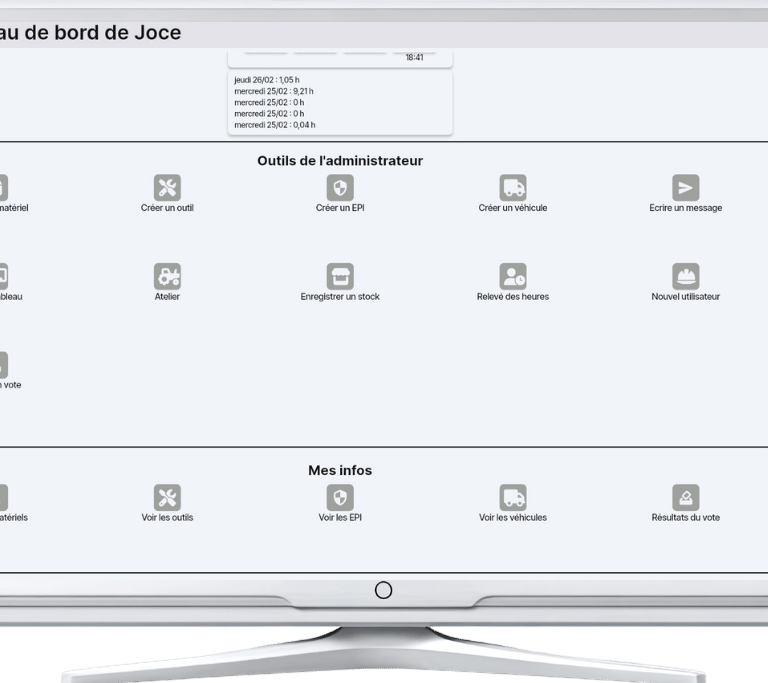Click the Ecrire un message label
The height and width of the screenshot is (683, 768).
[686, 208]
